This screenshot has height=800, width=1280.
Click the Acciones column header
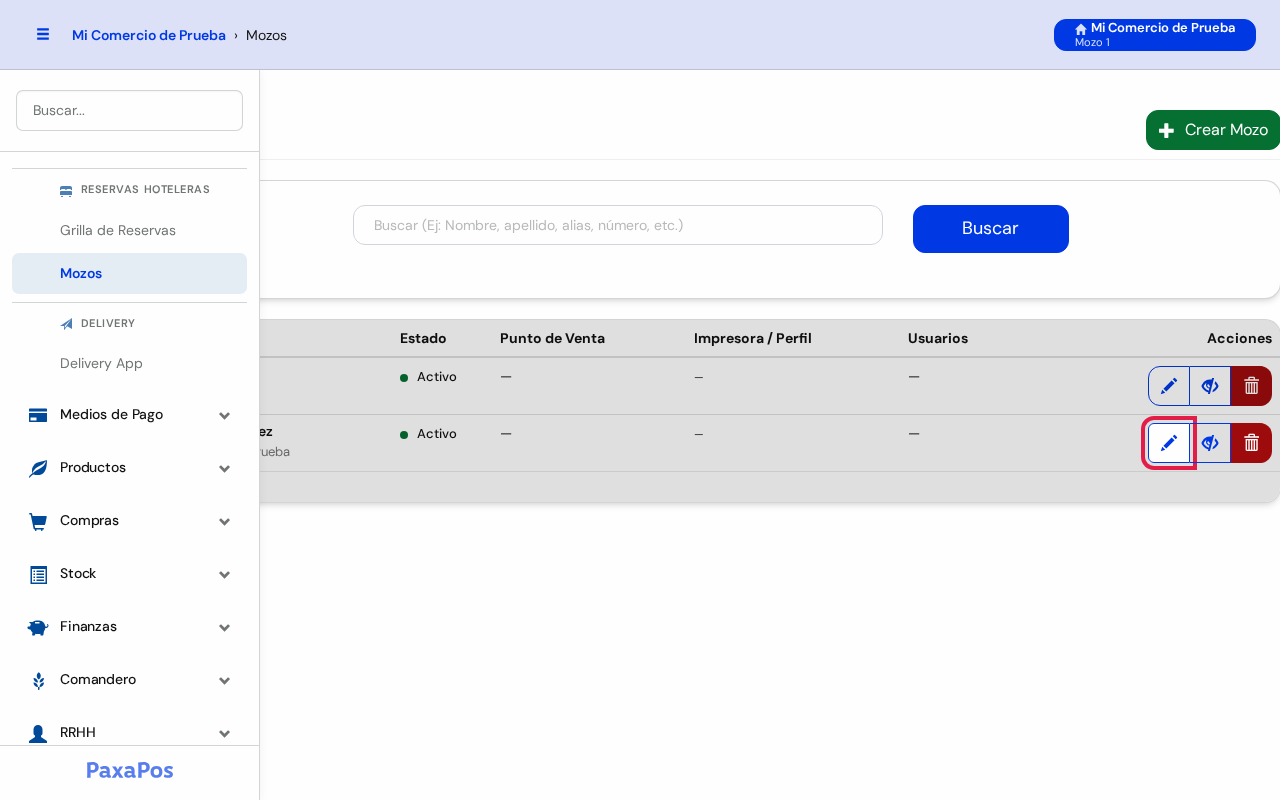(1239, 338)
